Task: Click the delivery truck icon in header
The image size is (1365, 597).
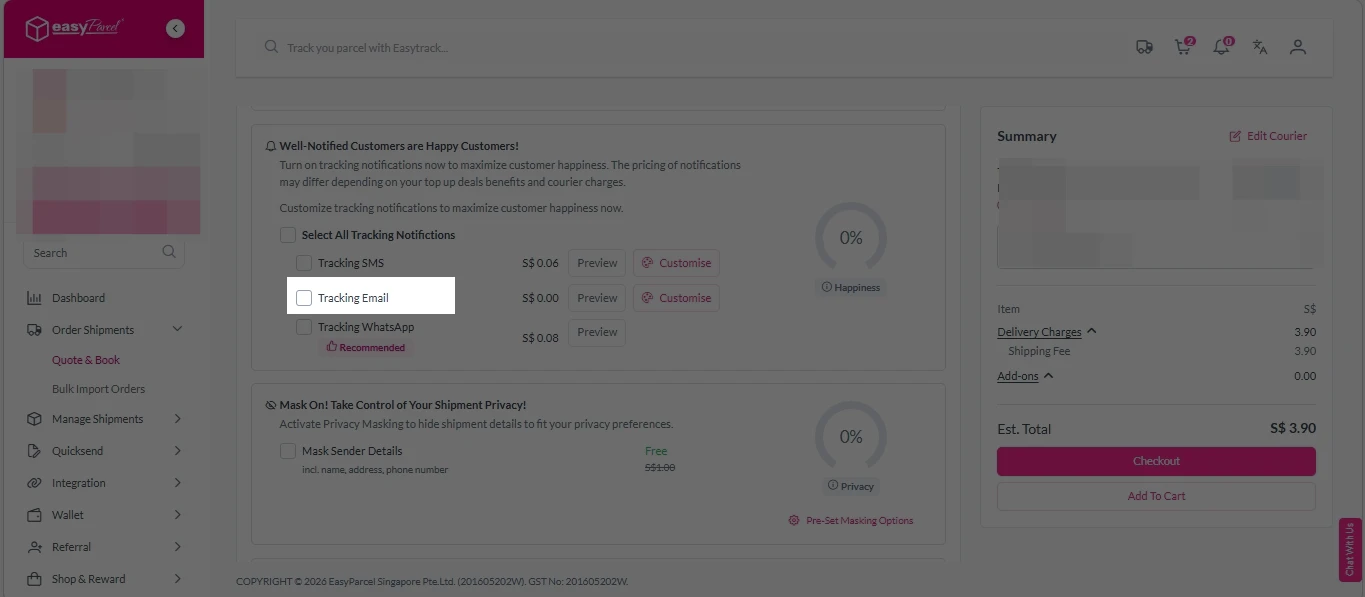Action: click(1144, 47)
